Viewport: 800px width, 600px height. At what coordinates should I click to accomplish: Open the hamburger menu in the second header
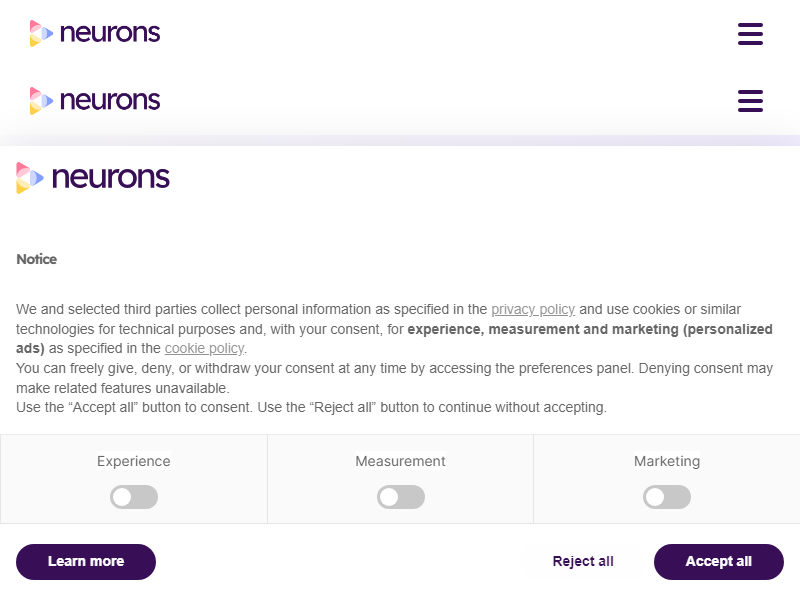[x=750, y=101]
